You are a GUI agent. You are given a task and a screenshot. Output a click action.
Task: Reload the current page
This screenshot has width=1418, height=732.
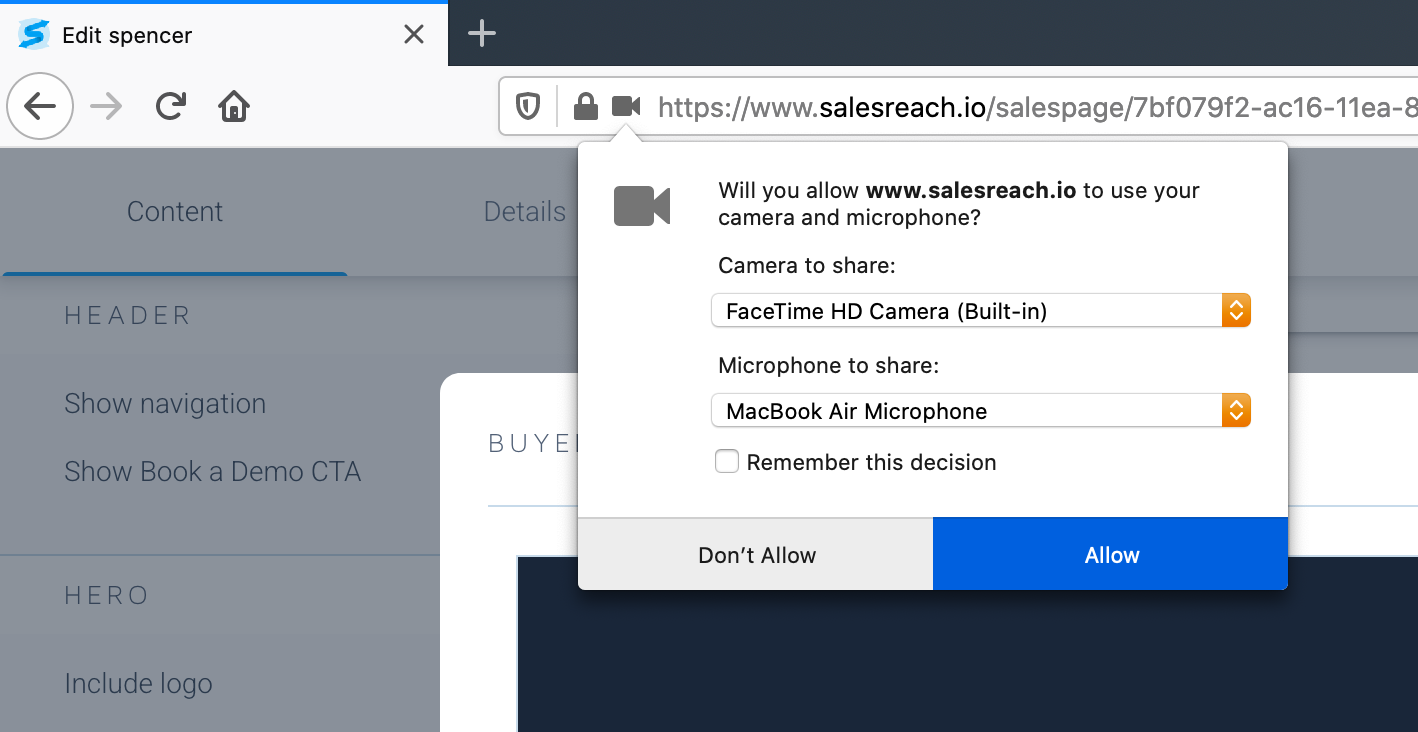[170, 105]
